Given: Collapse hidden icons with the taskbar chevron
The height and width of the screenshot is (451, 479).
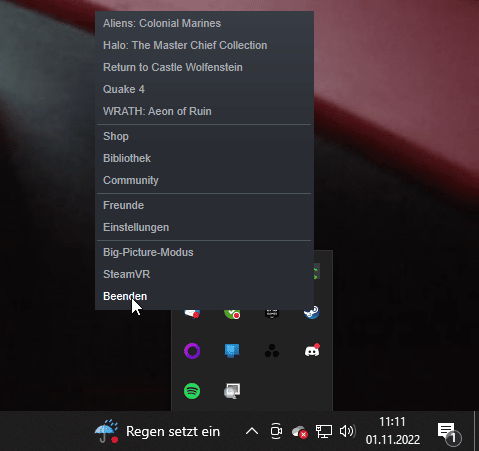Looking at the screenshot, I should point(252,431).
